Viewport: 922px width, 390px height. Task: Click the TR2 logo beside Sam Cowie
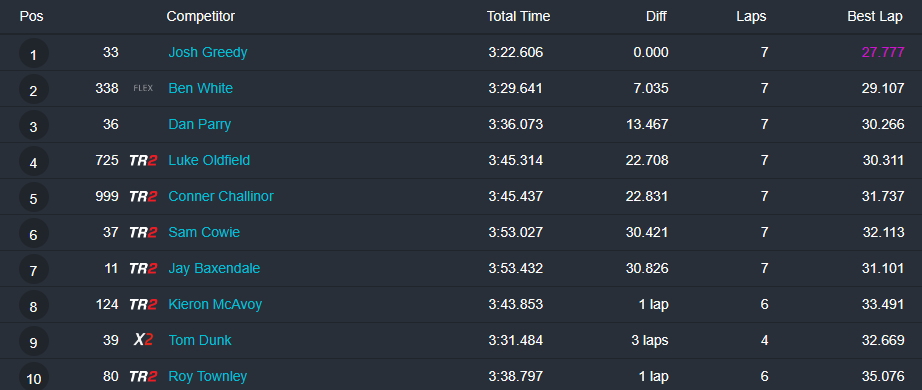143,232
